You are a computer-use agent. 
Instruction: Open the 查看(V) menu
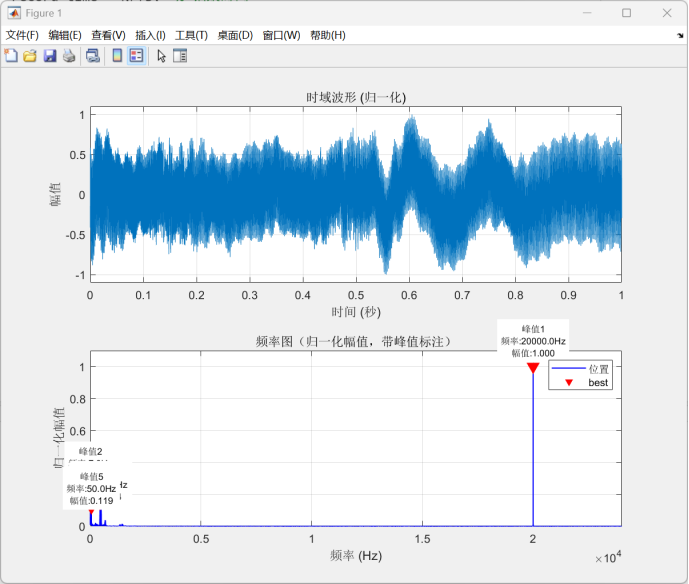tap(108, 35)
